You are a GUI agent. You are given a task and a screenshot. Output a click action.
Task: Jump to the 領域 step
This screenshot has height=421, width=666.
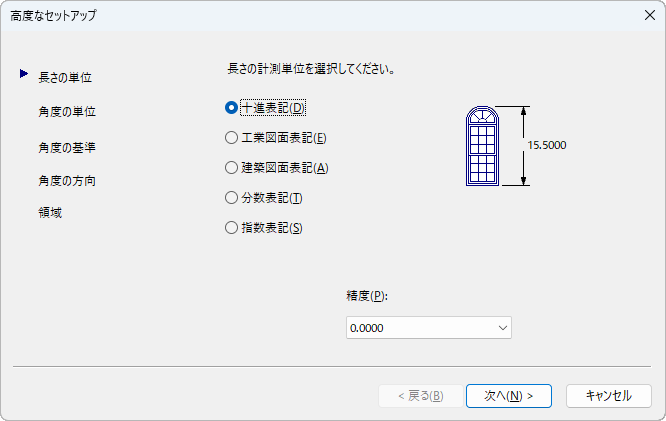pos(50,213)
